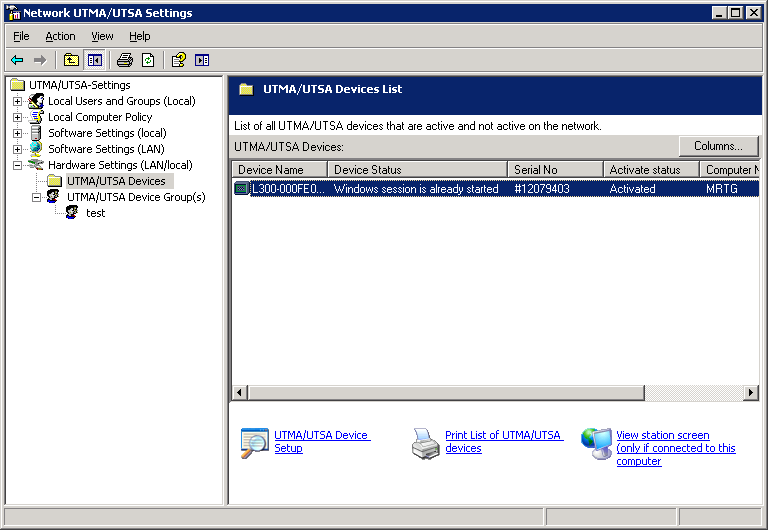Click the UTMA/UTSA-Settings root folder icon
Screen dimensions: 768x530
point(18,85)
